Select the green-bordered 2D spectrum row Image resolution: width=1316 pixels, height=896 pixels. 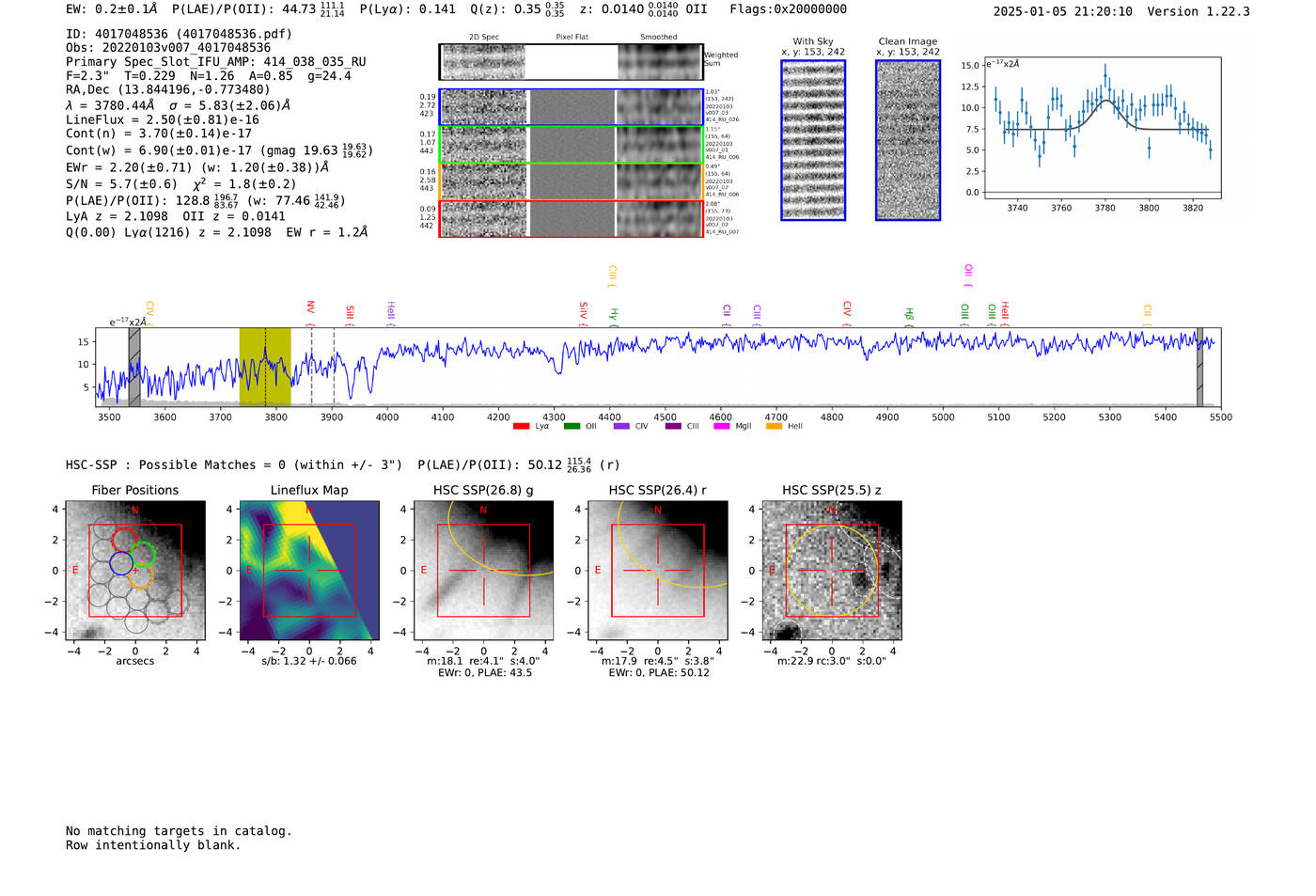pos(572,145)
